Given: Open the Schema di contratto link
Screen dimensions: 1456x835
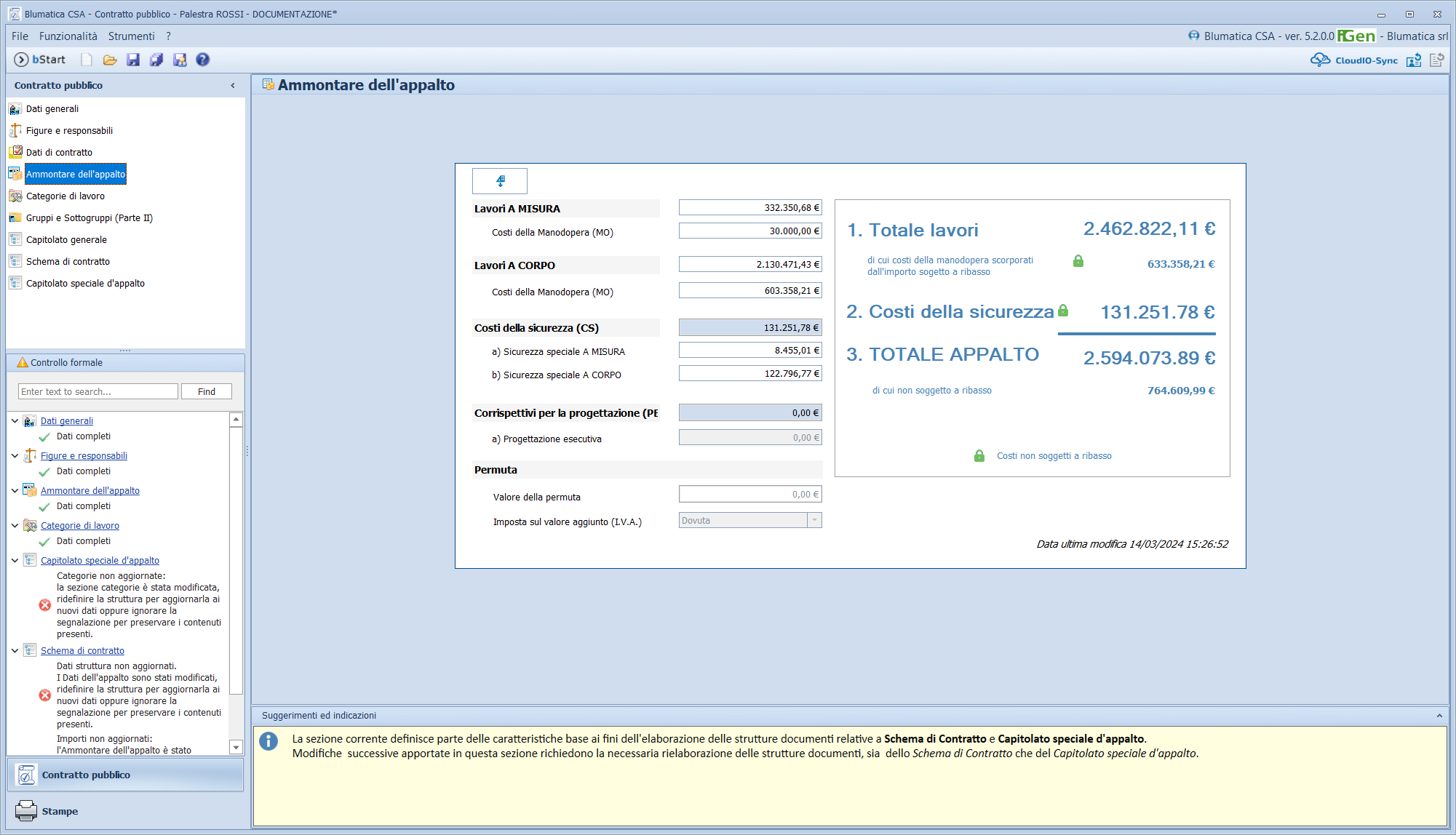Looking at the screenshot, I should [82, 650].
